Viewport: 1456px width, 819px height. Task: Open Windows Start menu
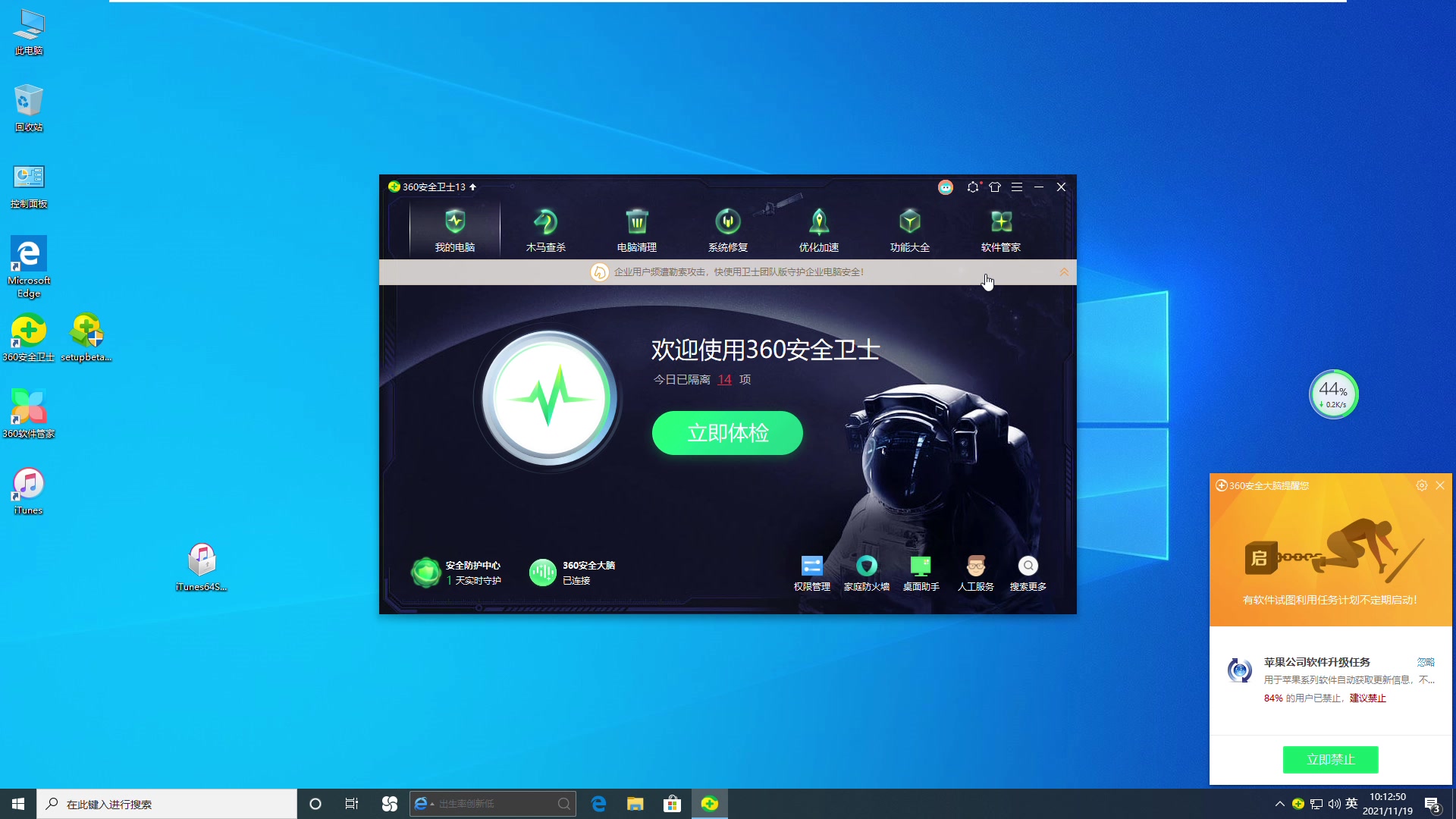(18, 804)
